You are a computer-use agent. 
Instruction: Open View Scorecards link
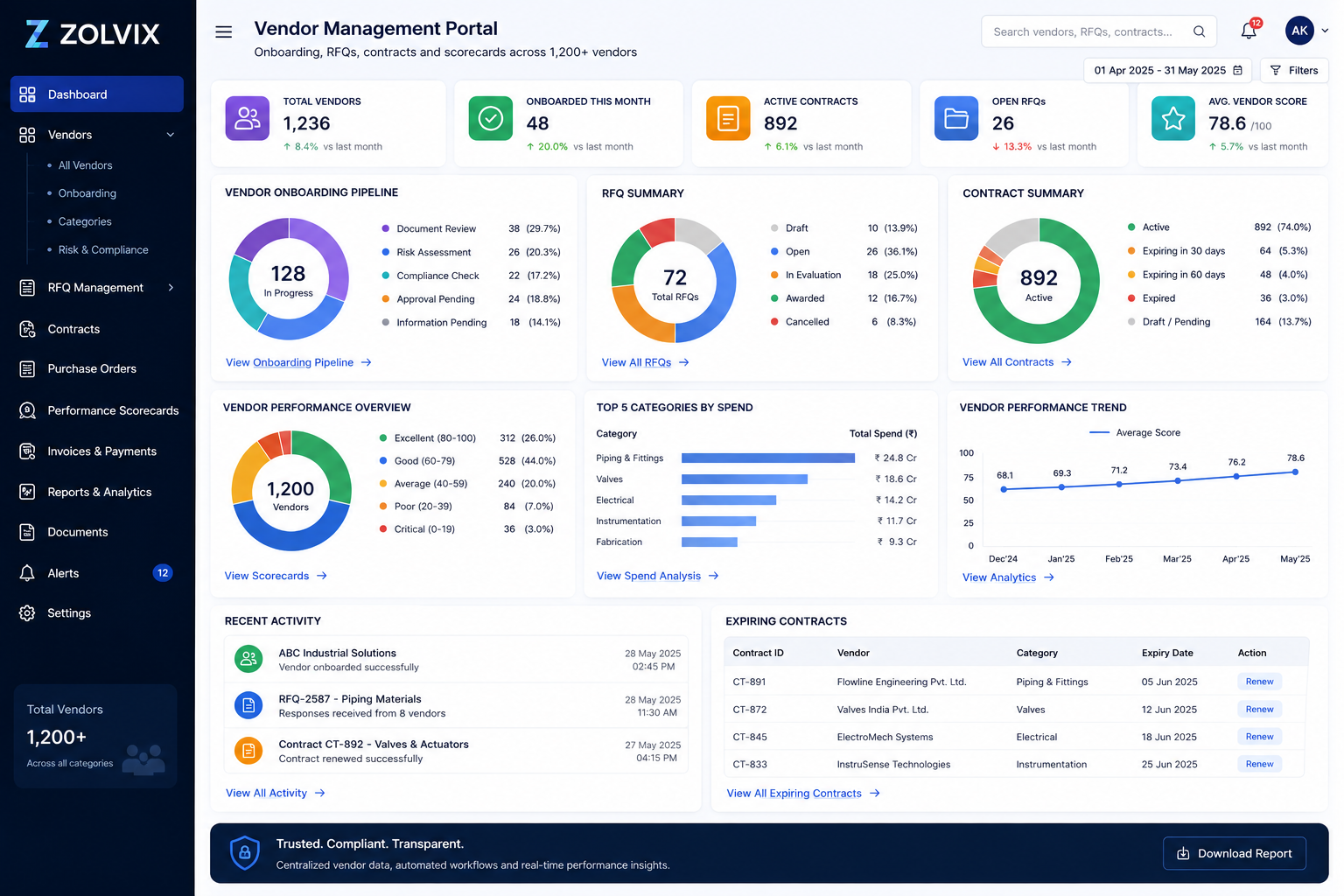point(276,576)
